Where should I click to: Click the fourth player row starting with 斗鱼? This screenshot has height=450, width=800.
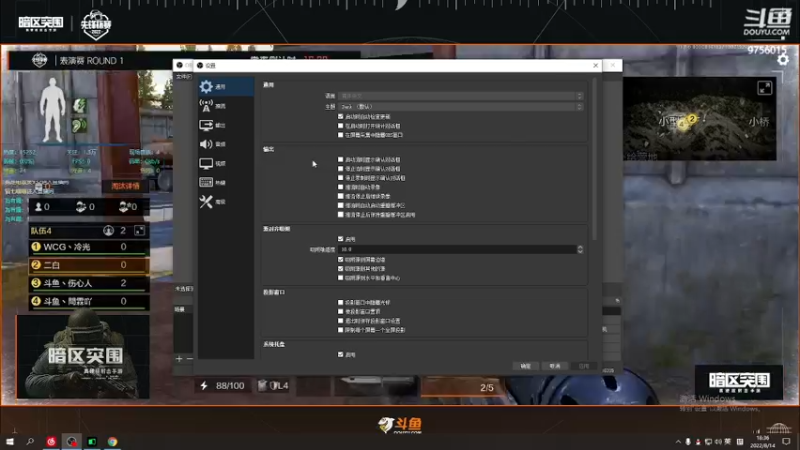89,302
